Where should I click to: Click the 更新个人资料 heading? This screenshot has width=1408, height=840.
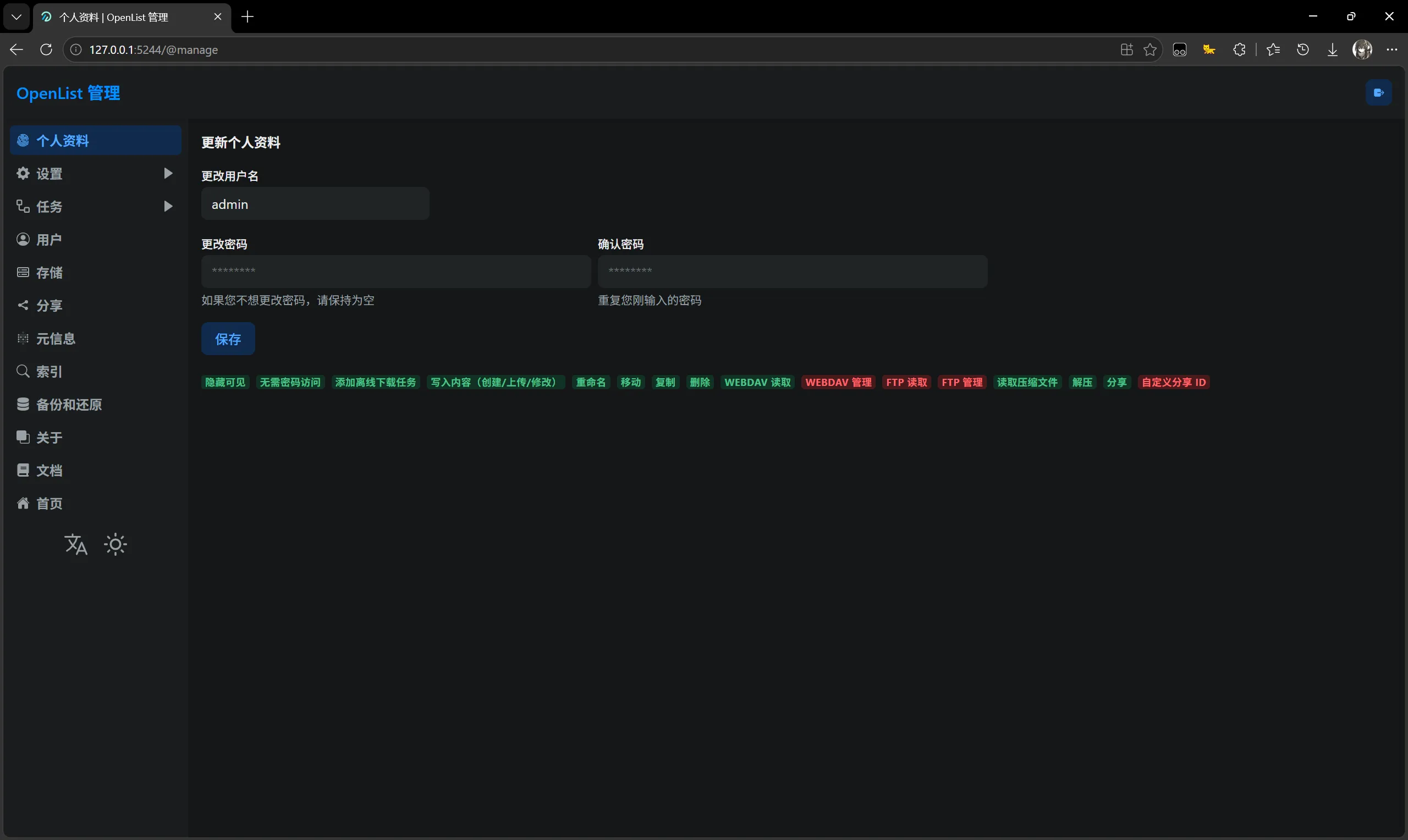tap(241, 142)
